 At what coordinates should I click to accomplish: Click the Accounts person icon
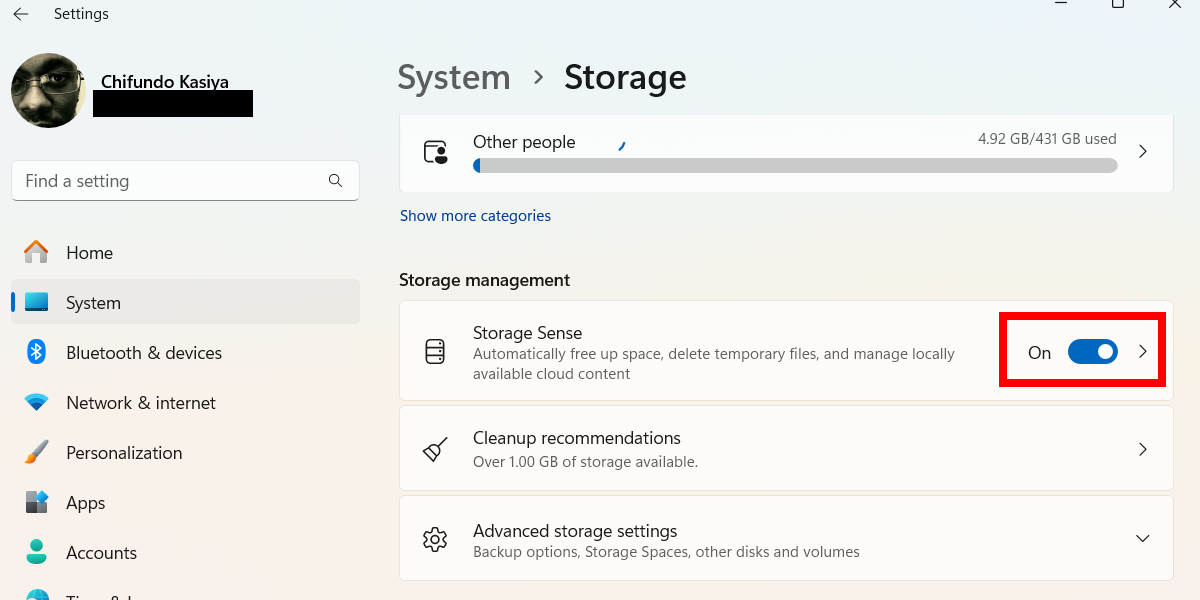tap(37, 552)
